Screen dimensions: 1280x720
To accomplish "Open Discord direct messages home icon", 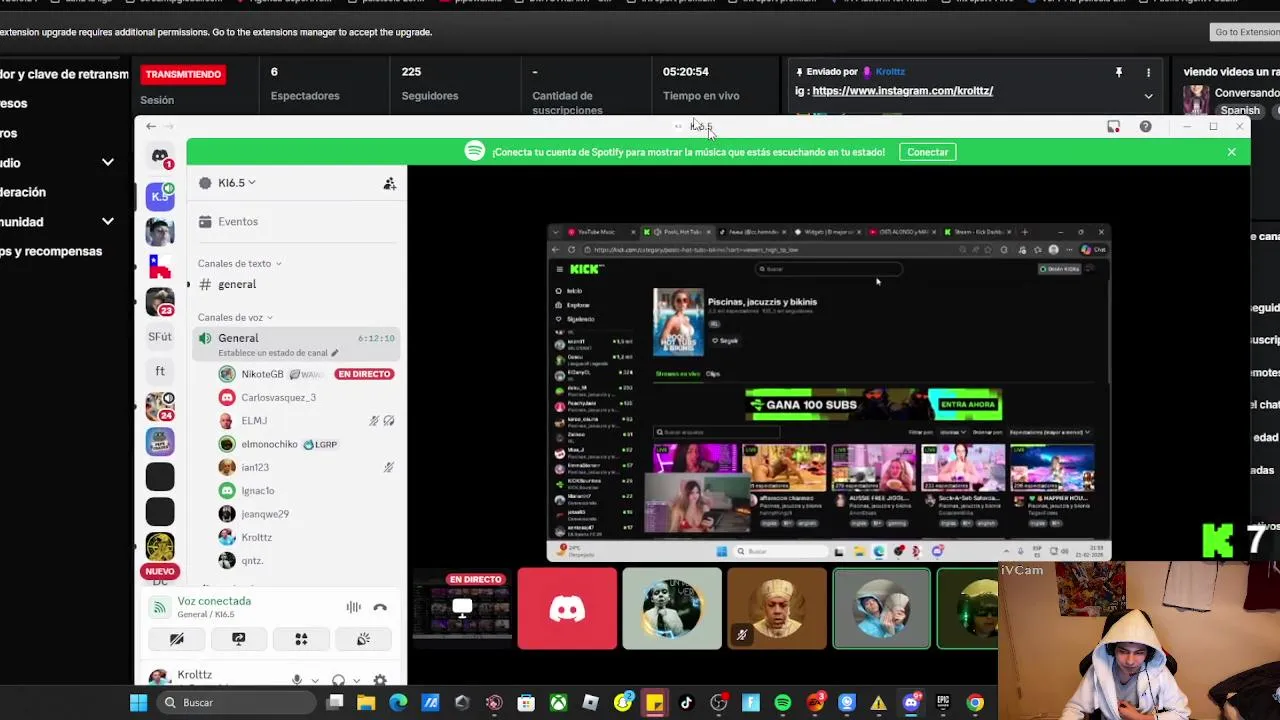I will tap(160, 156).
